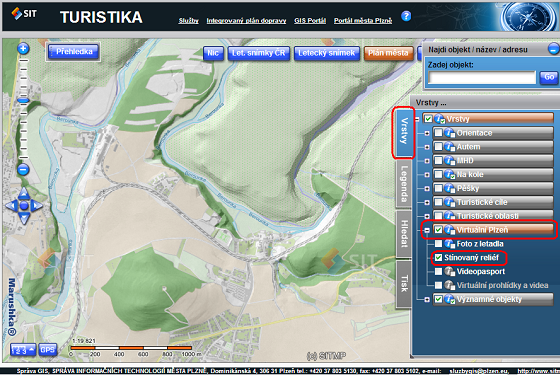This screenshot has width=560, height=375.
Task: Open info icon for Virtuální prohlídky a videa
Action: tap(450, 285)
